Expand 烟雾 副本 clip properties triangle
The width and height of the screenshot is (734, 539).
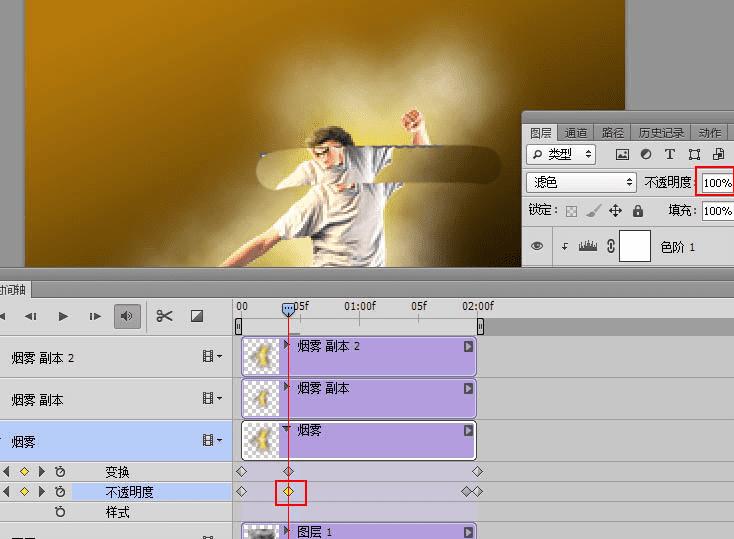pyautogui.click(x=286, y=387)
